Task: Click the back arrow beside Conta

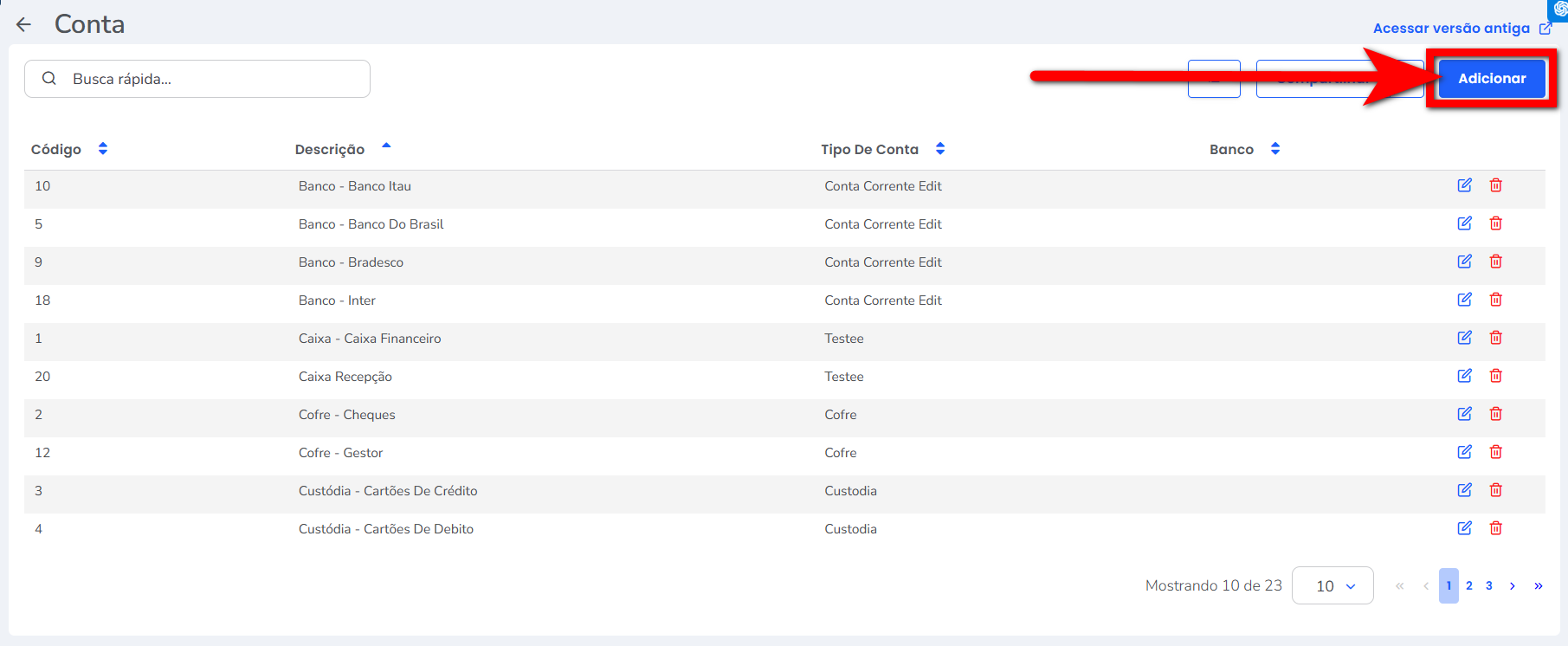Action: pos(24,24)
